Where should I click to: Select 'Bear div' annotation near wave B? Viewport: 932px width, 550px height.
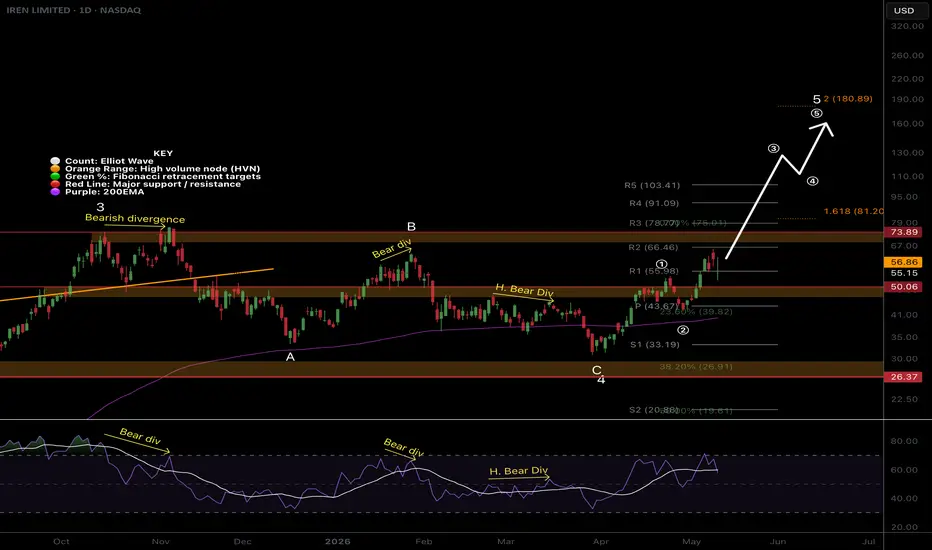pos(392,248)
